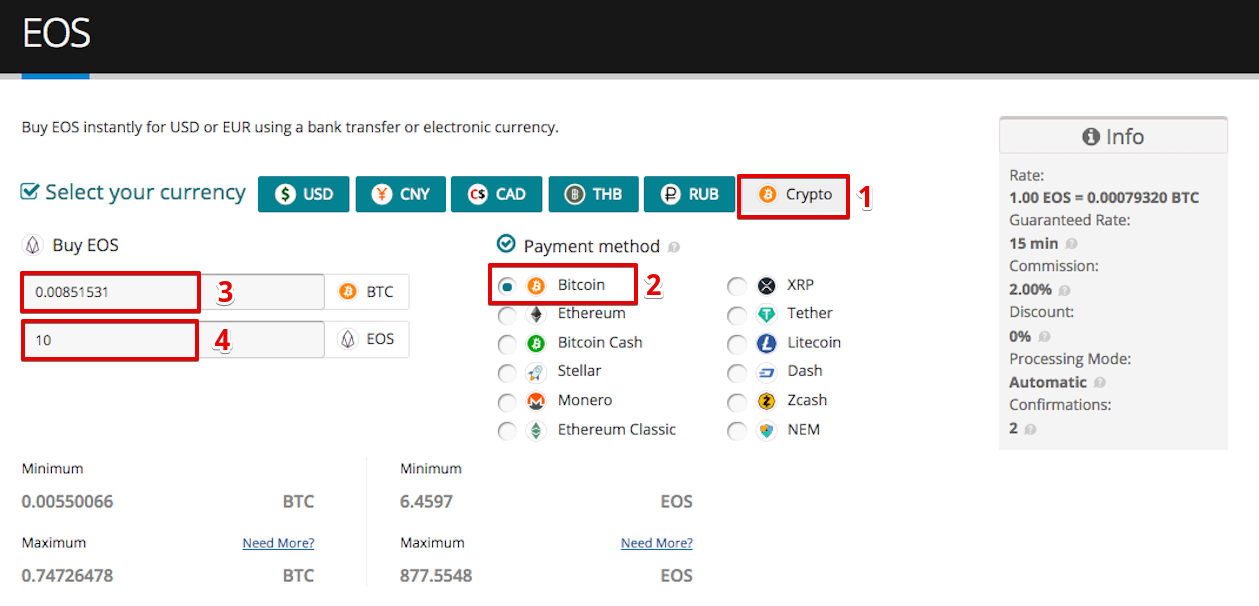The height and width of the screenshot is (606, 1259).
Task: Click the Bitcoin coin icon in payment list
Action: point(537,286)
